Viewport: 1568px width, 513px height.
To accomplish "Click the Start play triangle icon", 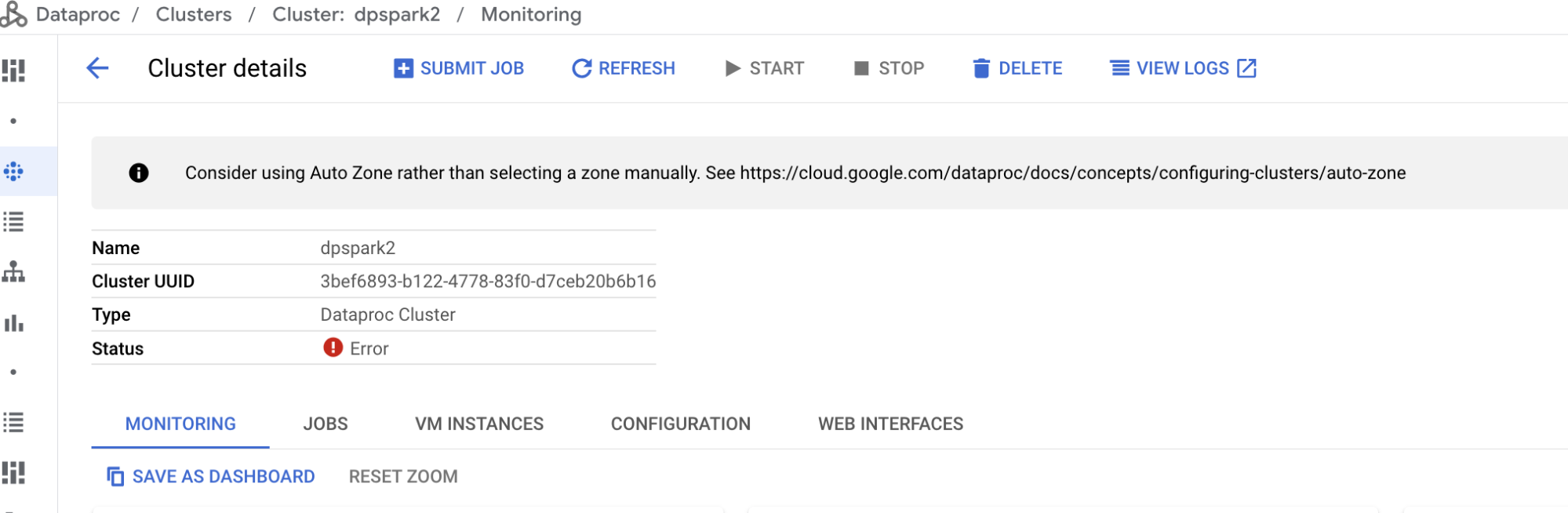I will pos(733,68).
